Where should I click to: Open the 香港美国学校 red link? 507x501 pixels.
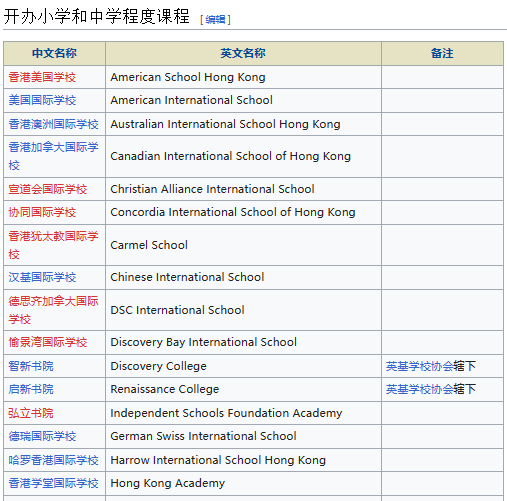tap(42, 77)
